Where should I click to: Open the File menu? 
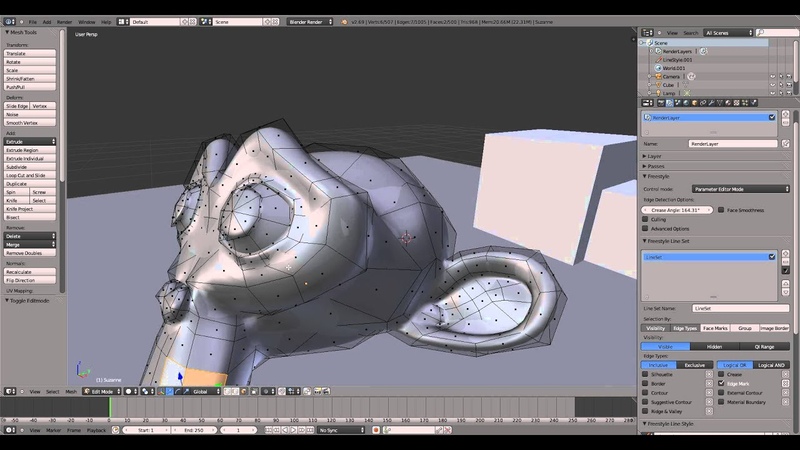[x=33, y=22]
